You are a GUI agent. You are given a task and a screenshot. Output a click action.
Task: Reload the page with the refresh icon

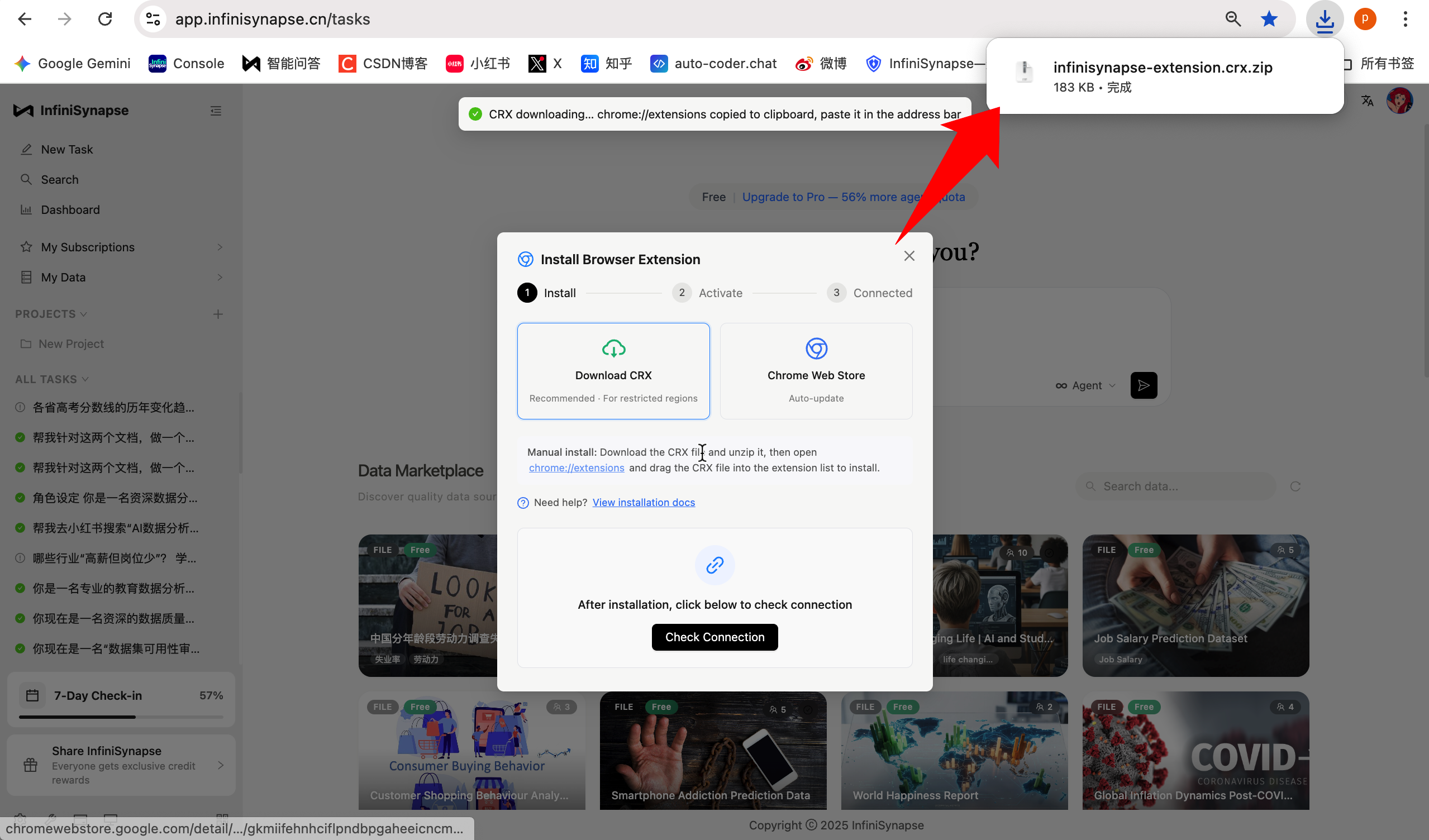(105, 20)
